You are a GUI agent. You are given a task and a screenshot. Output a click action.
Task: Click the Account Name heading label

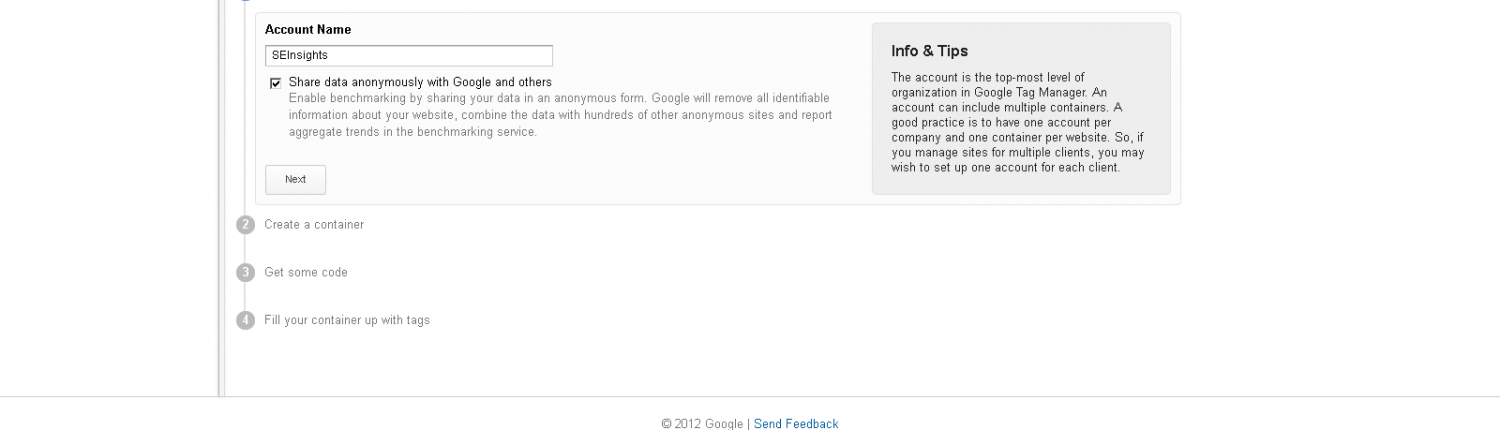308,30
